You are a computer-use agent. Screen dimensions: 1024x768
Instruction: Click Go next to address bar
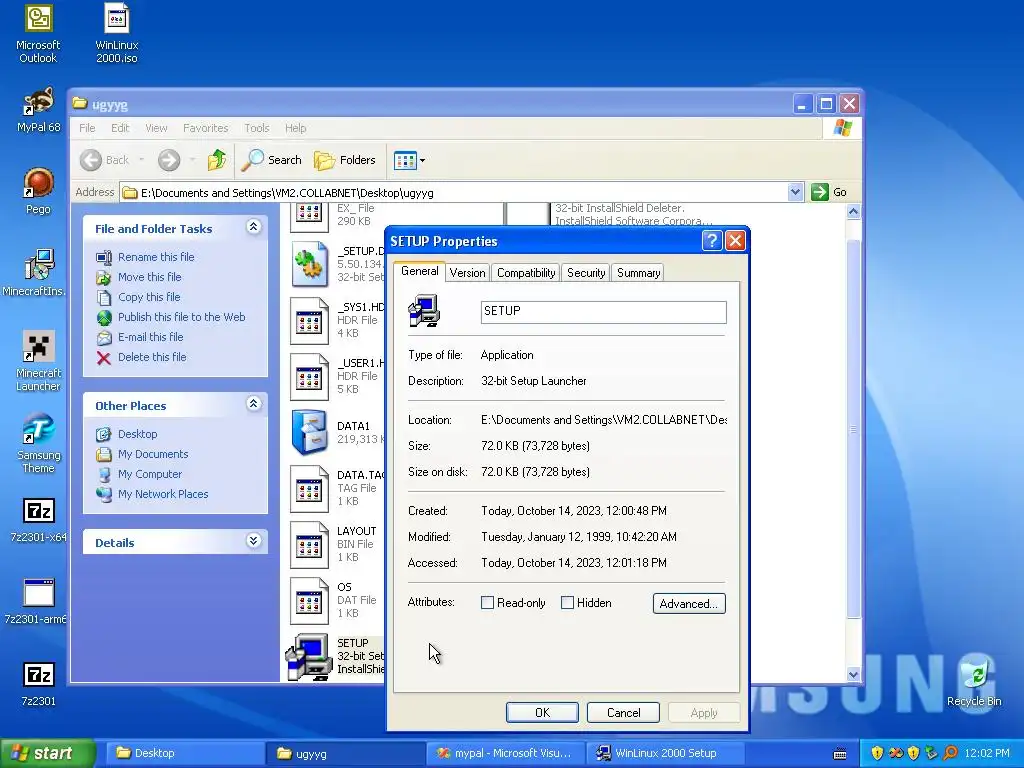[829, 192]
